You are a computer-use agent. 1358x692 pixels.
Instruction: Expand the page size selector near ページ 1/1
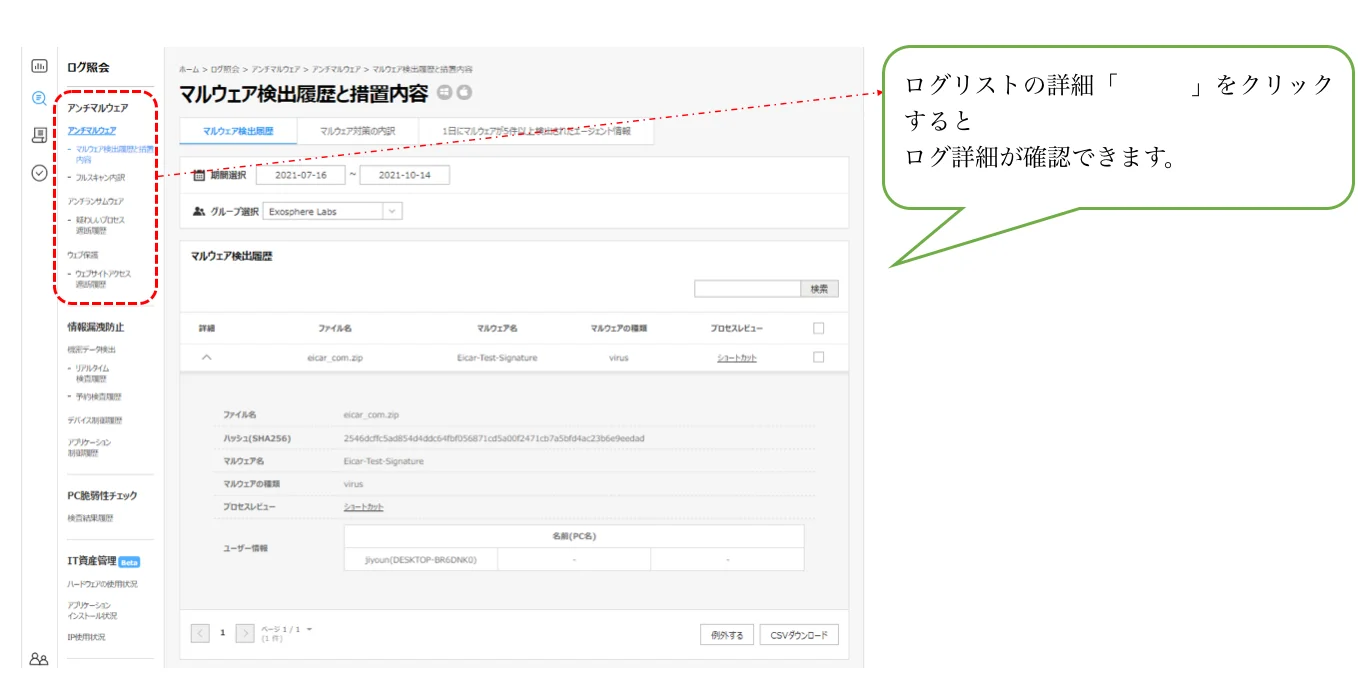click(x=309, y=629)
